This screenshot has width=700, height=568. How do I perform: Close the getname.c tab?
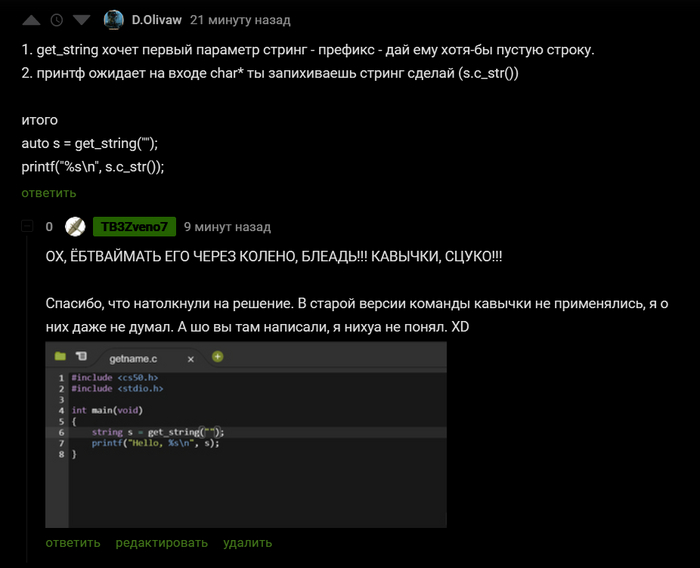[x=192, y=358]
